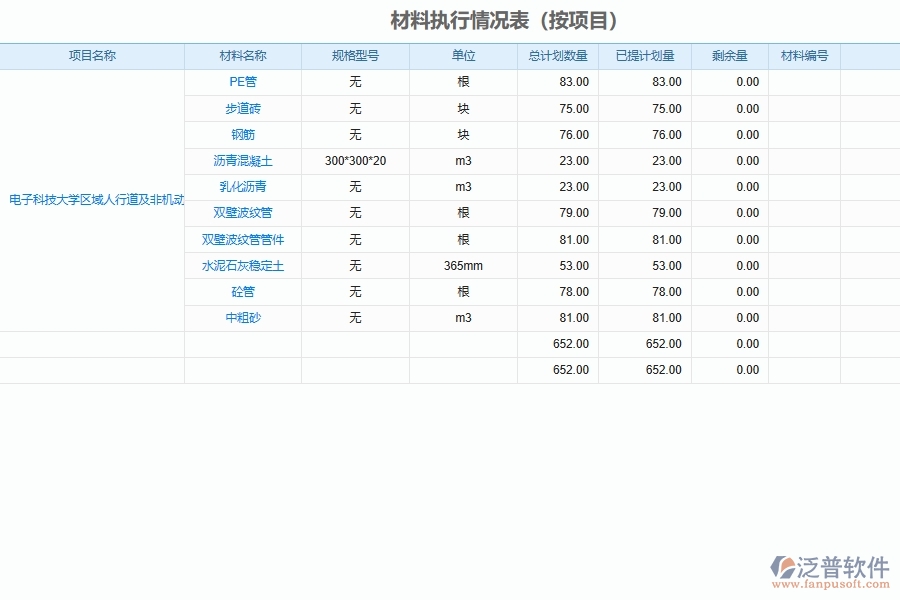
Task: Click the 材料名称 column header
Action: click(243, 56)
